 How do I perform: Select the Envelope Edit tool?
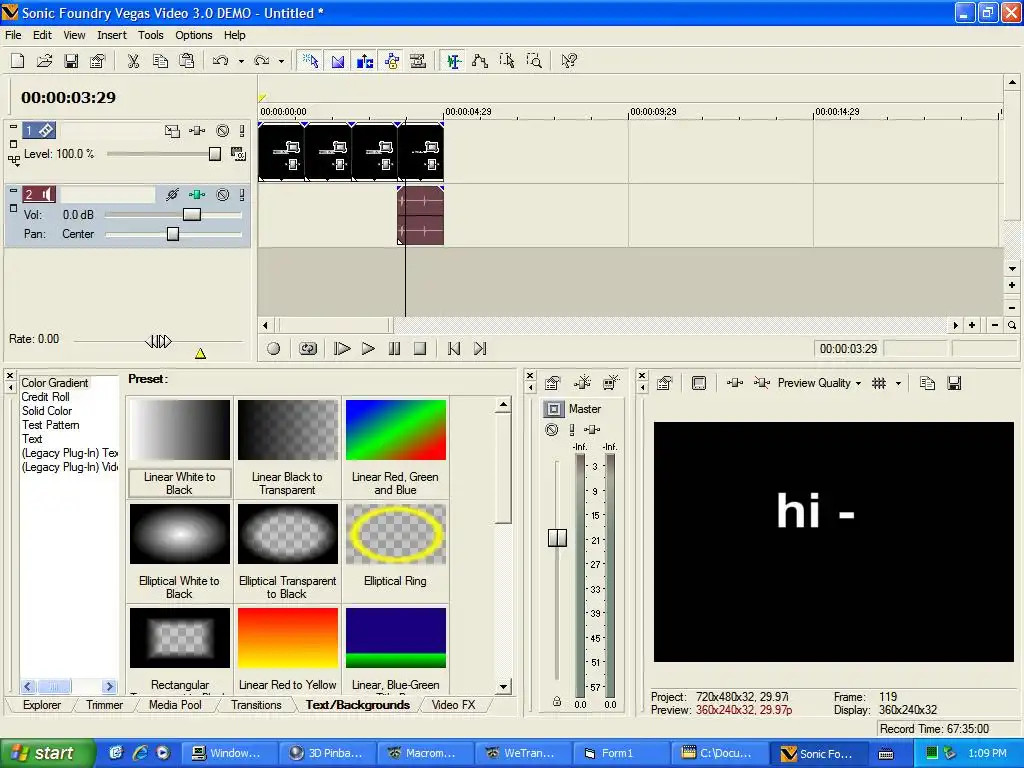point(480,61)
